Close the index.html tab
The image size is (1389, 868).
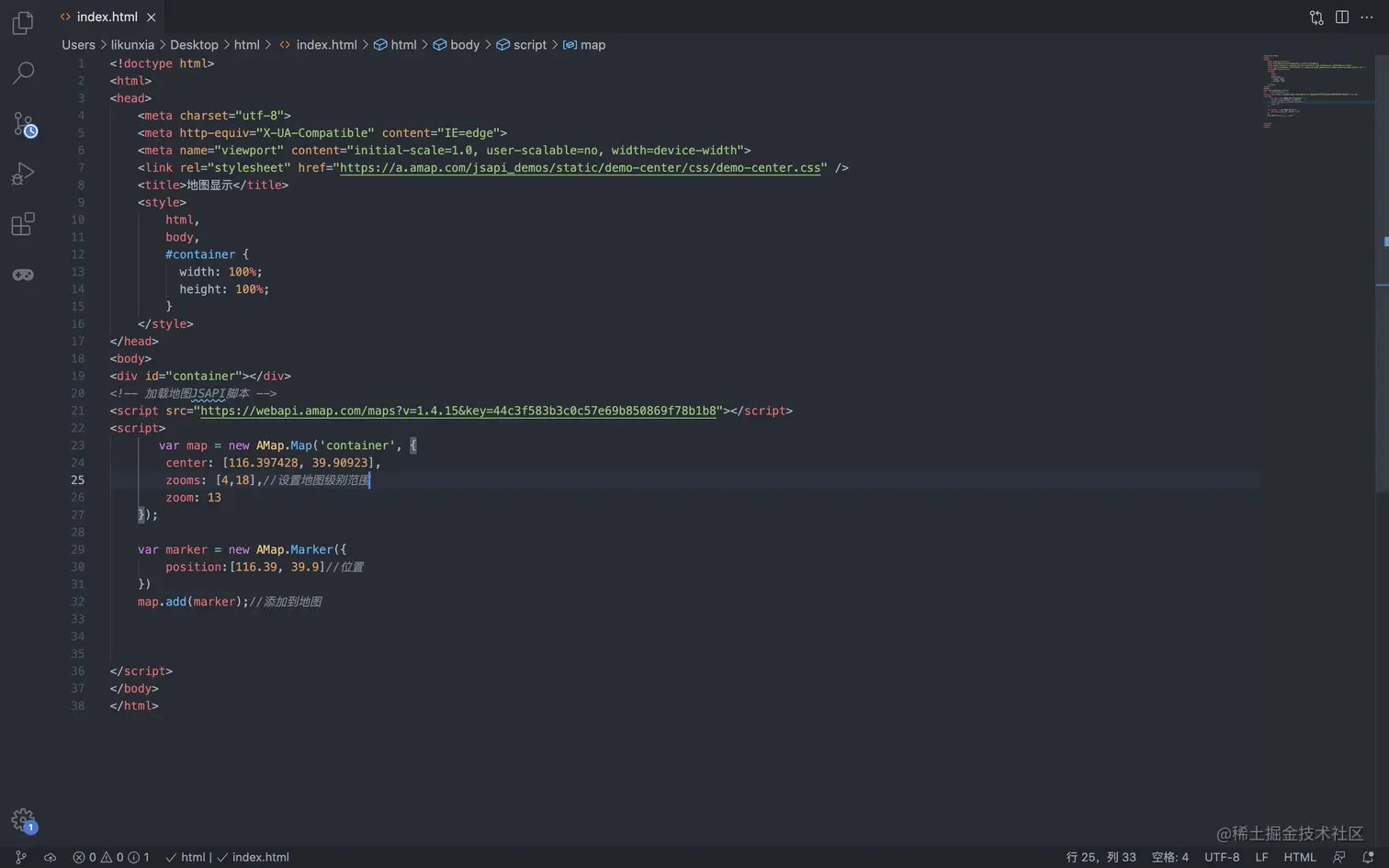click(151, 17)
